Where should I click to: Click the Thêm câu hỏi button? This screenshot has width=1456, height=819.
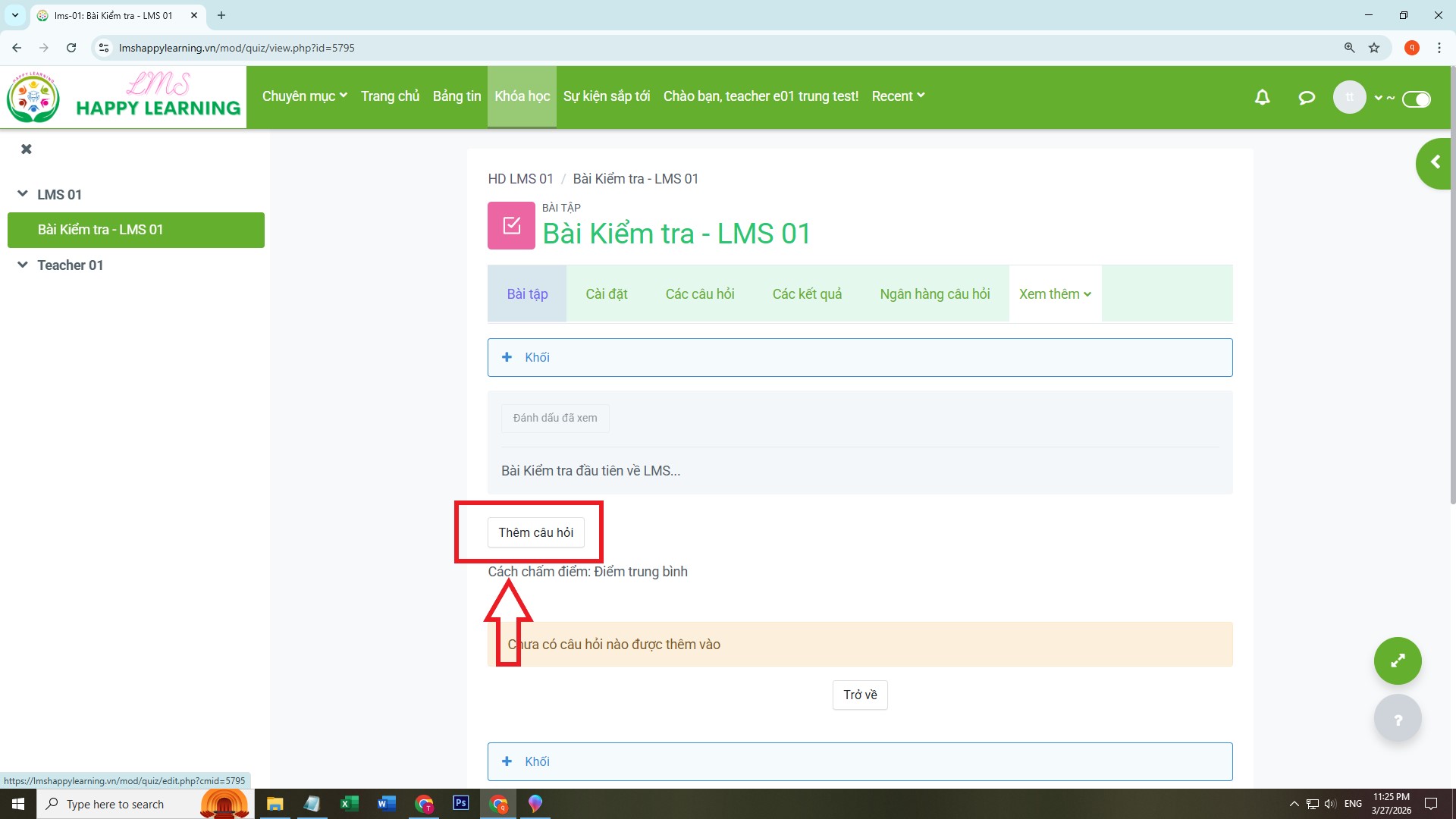tap(535, 532)
